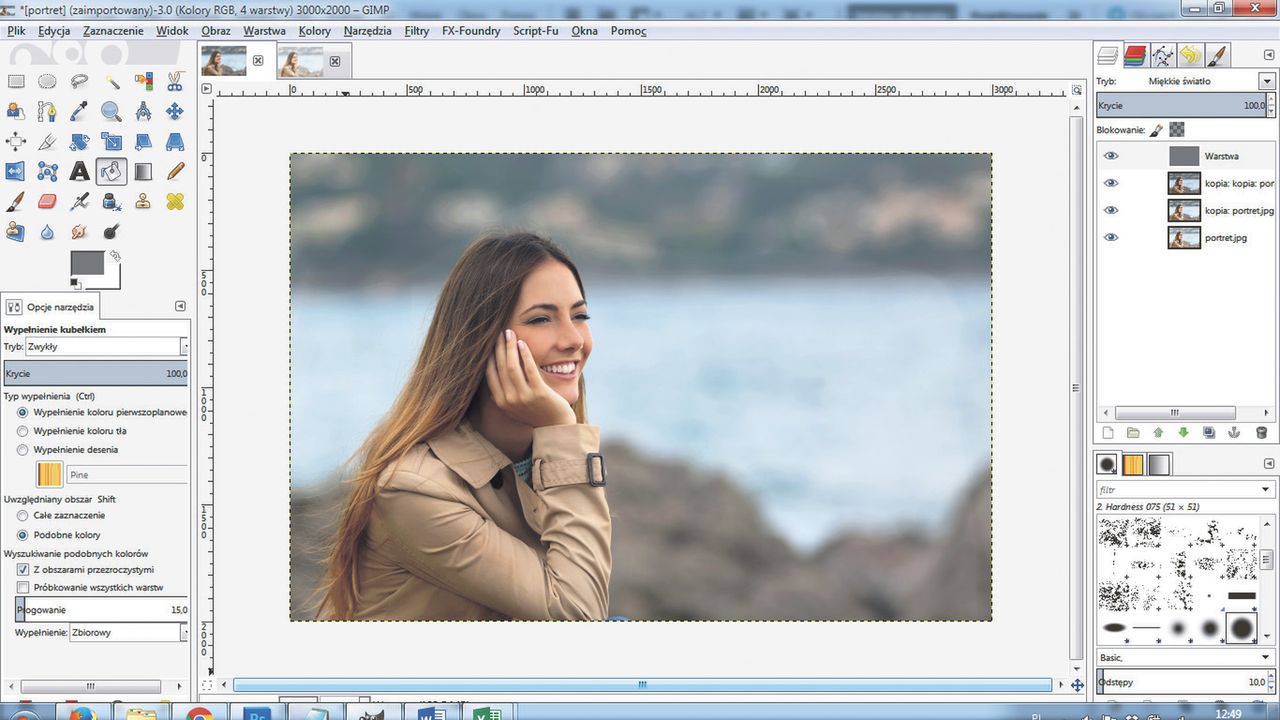Select the Ink tool

112,202
